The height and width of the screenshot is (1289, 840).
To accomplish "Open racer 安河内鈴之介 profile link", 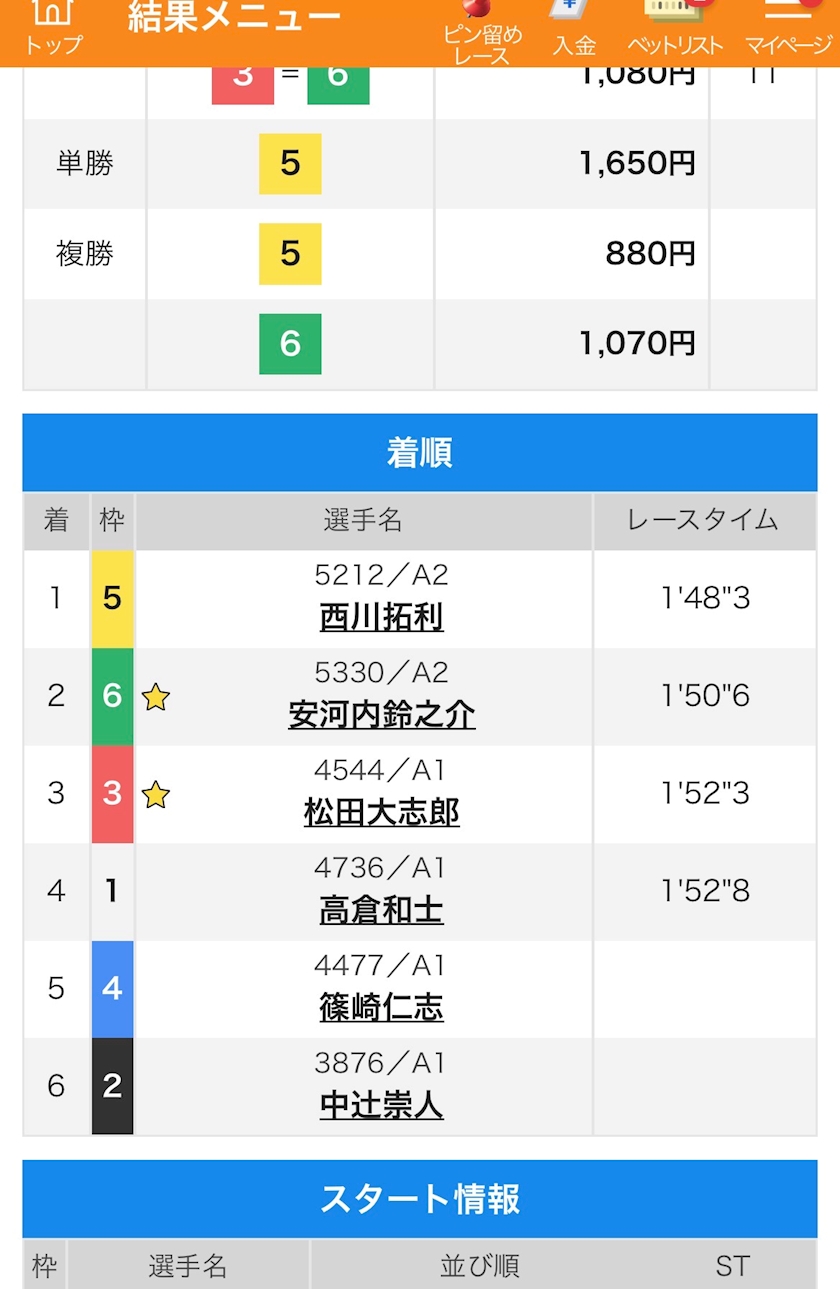I will pyautogui.click(x=381, y=715).
